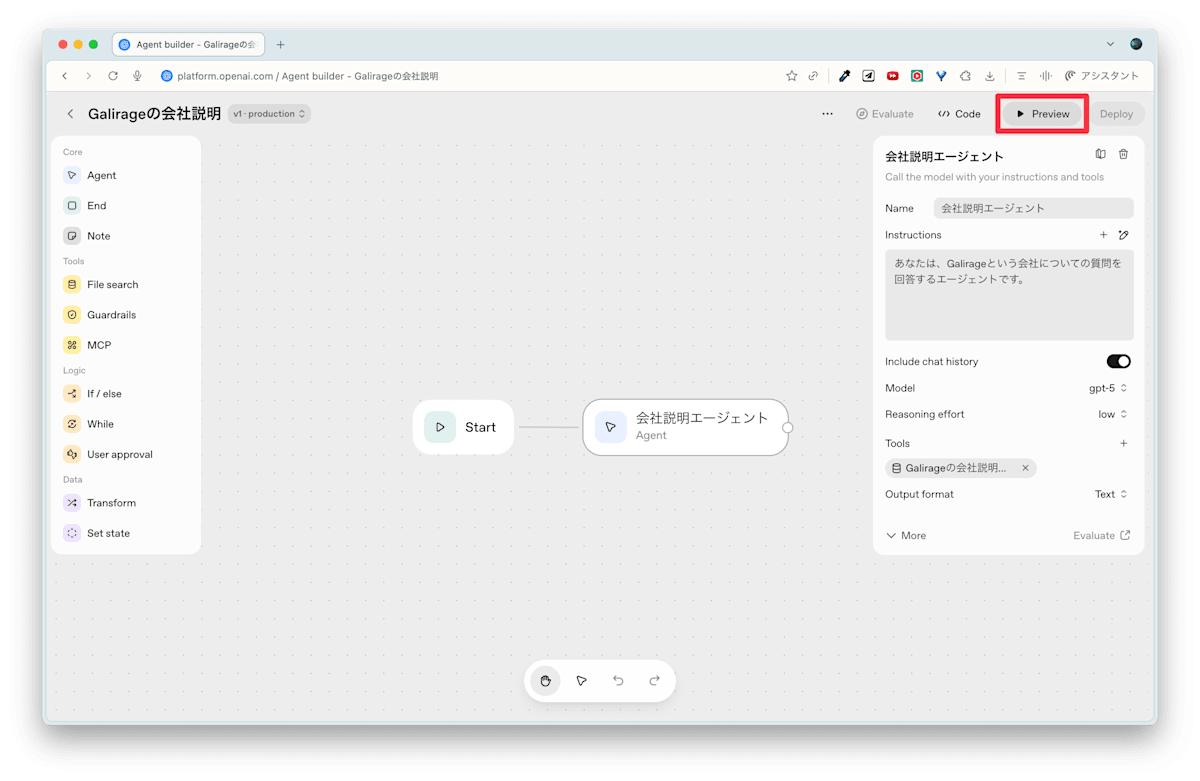Image resolution: width=1200 pixels, height=781 pixels.
Task: Delete the agent with trash icon
Action: point(1123,154)
